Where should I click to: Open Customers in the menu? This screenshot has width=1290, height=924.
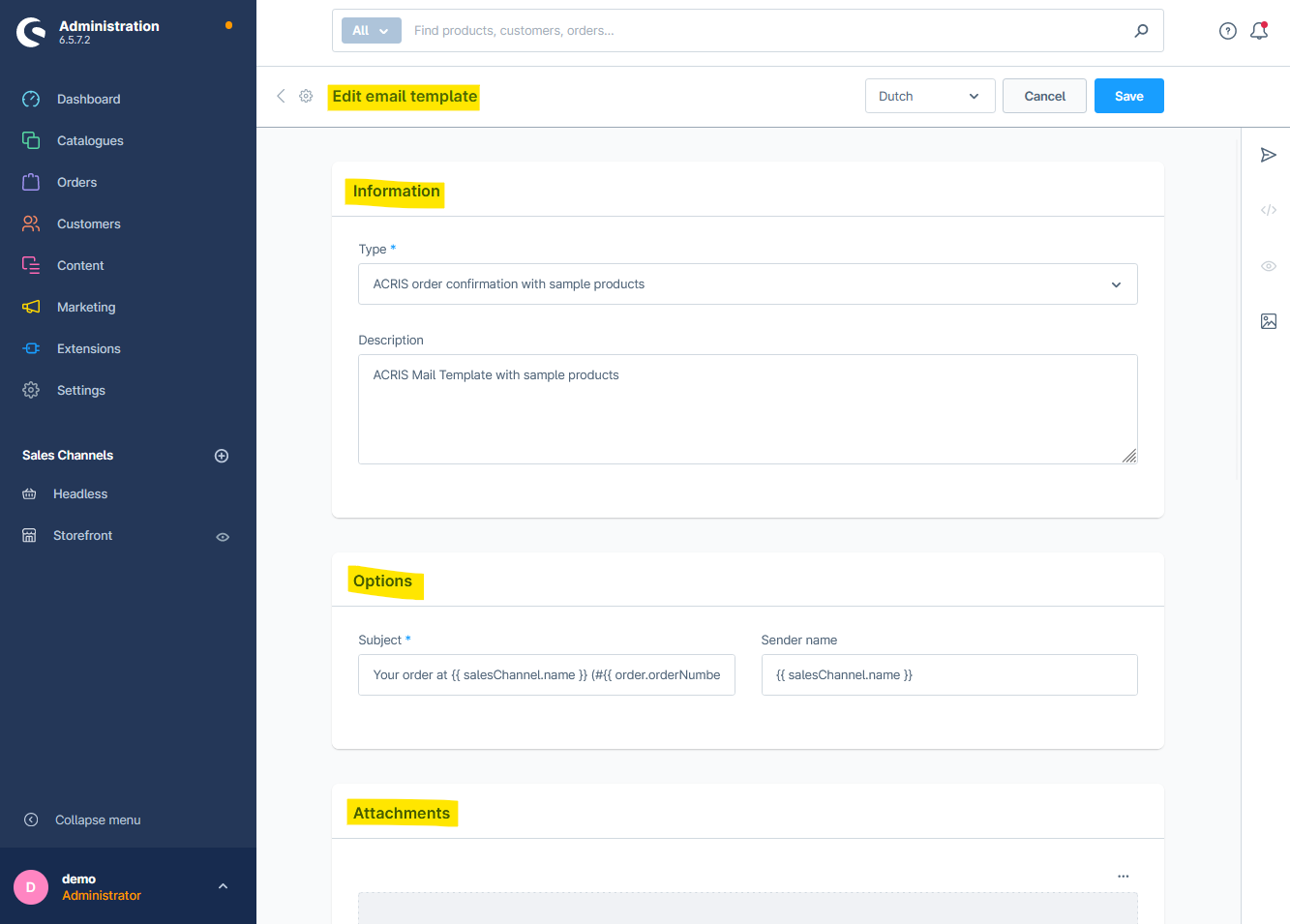[x=89, y=224]
